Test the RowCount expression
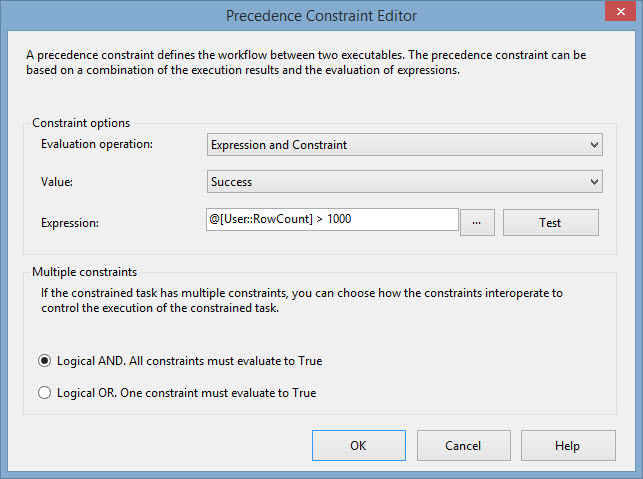The image size is (643, 479). [x=551, y=223]
